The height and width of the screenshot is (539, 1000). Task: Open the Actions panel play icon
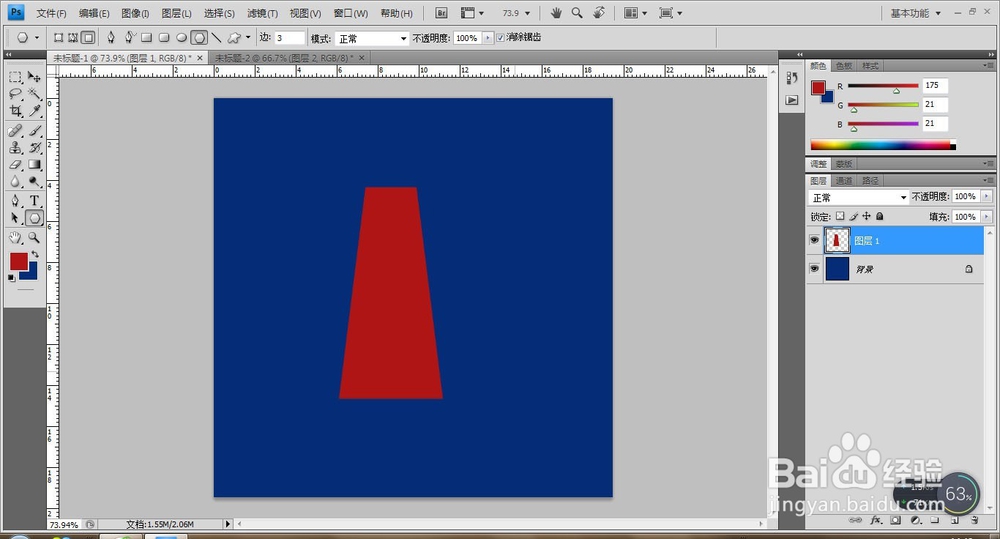[792, 100]
